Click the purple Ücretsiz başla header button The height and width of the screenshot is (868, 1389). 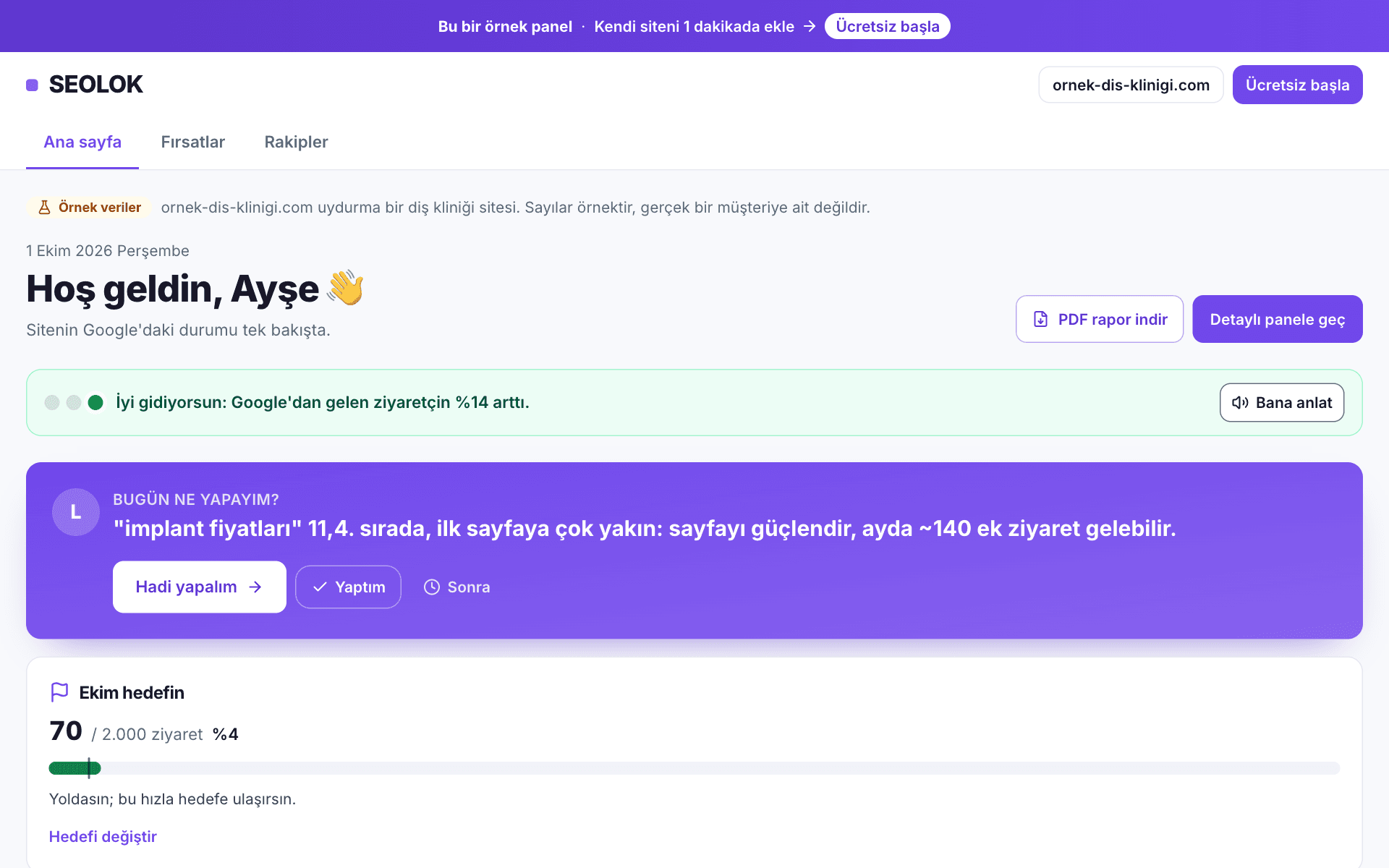[x=1297, y=85]
